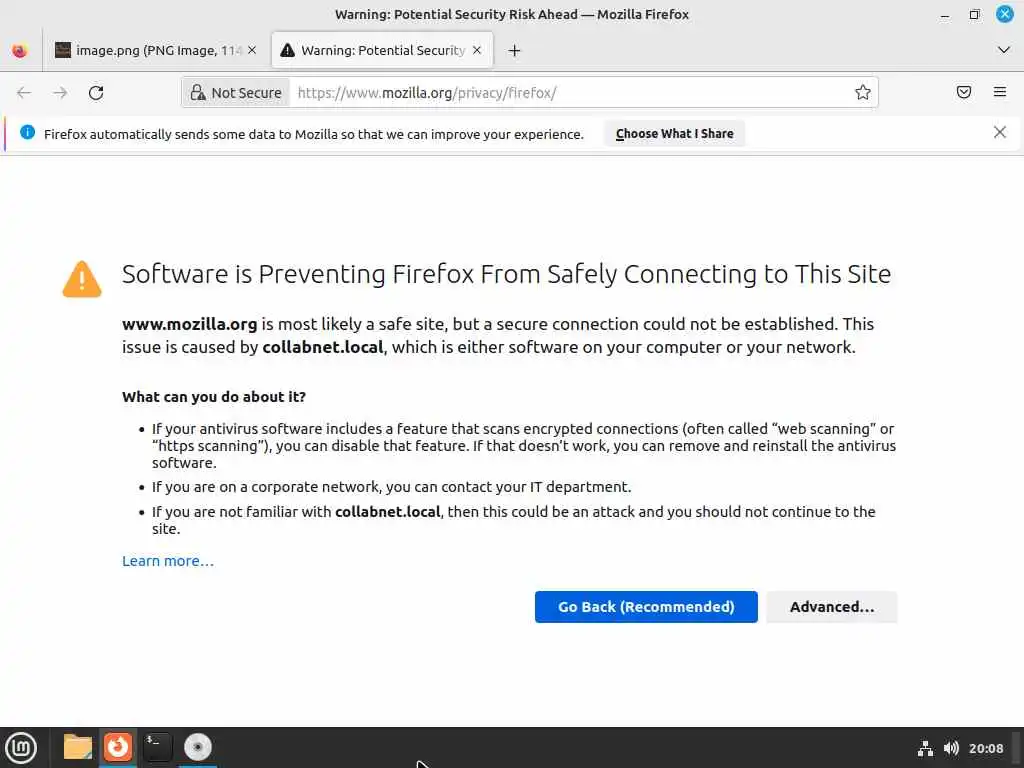Open the volume control in system tray
Viewport: 1024px width, 768px height.
[x=951, y=748]
